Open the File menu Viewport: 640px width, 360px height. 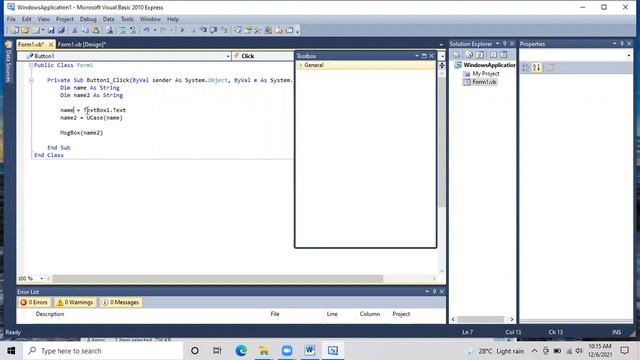click(11, 19)
